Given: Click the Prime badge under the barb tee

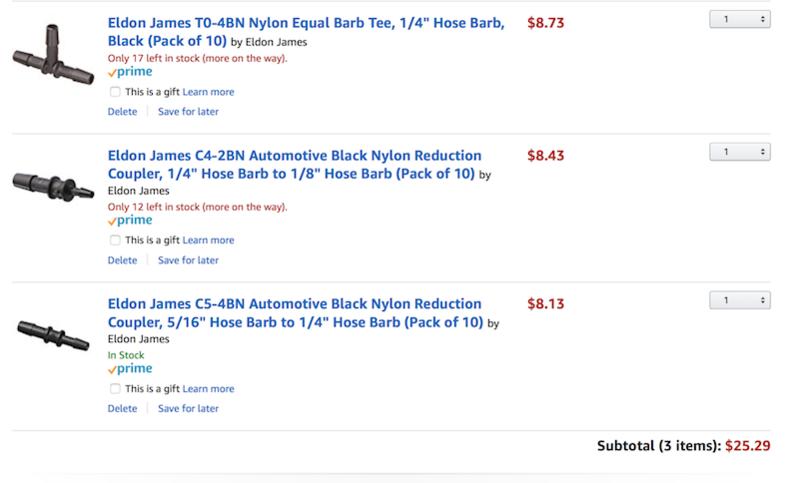Looking at the screenshot, I should tap(130, 72).
